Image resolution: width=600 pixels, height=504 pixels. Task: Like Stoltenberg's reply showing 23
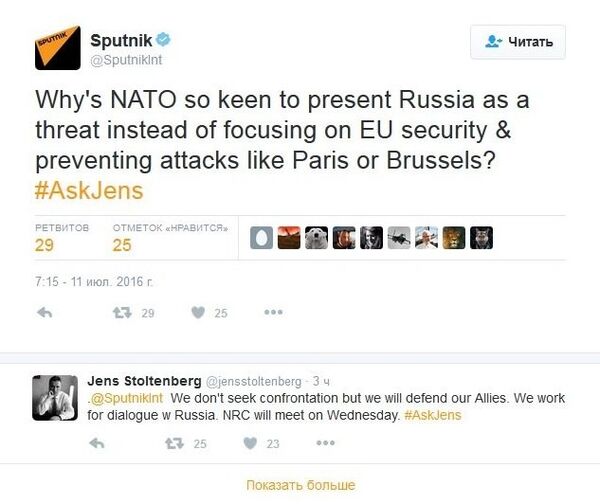[x=250, y=443]
